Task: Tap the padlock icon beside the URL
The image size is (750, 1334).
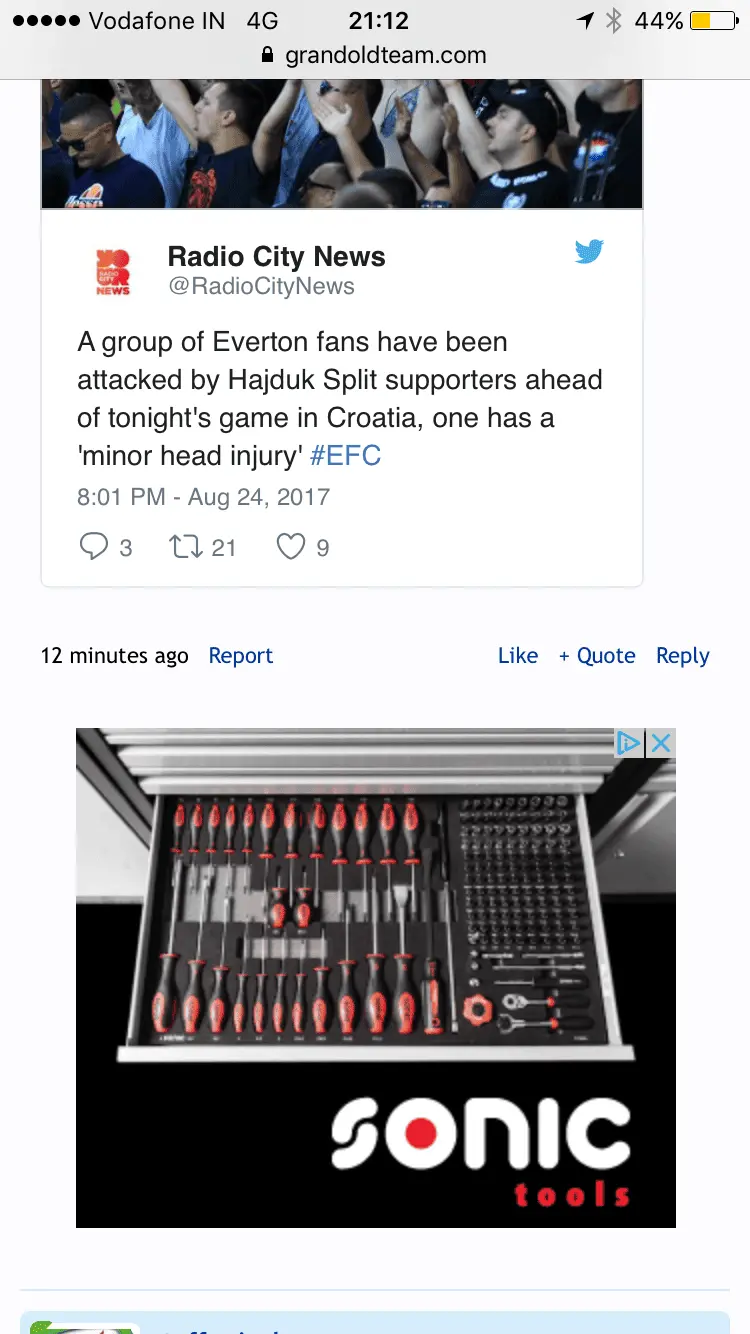Action: (x=267, y=56)
